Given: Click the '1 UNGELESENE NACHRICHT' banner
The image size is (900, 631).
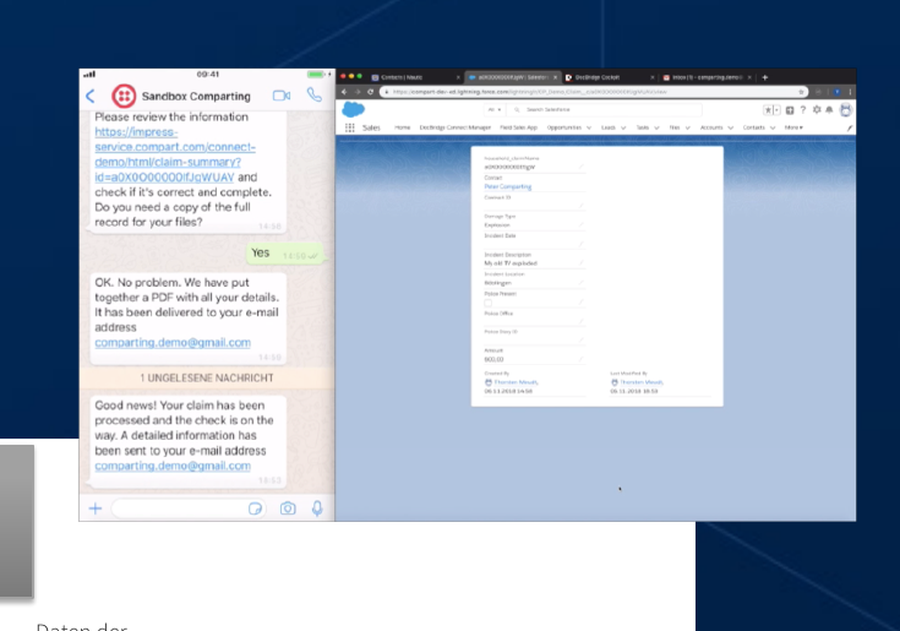Looking at the screenshot, I should tap(207, 378).
